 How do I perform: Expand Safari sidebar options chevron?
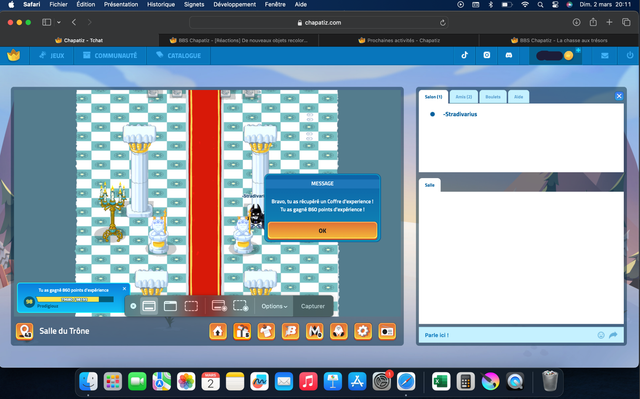59,22
